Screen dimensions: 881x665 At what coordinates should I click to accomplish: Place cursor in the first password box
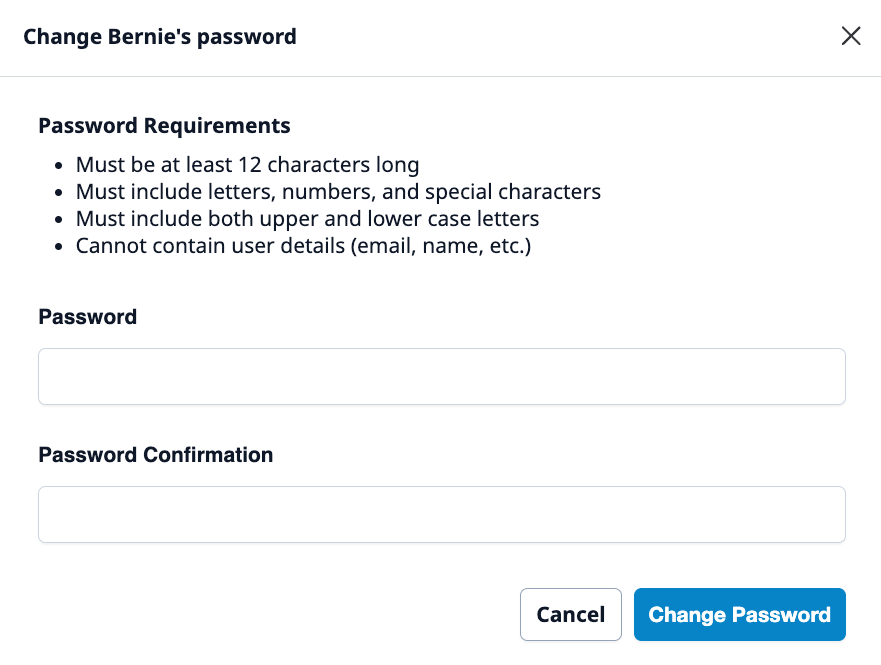441,376
